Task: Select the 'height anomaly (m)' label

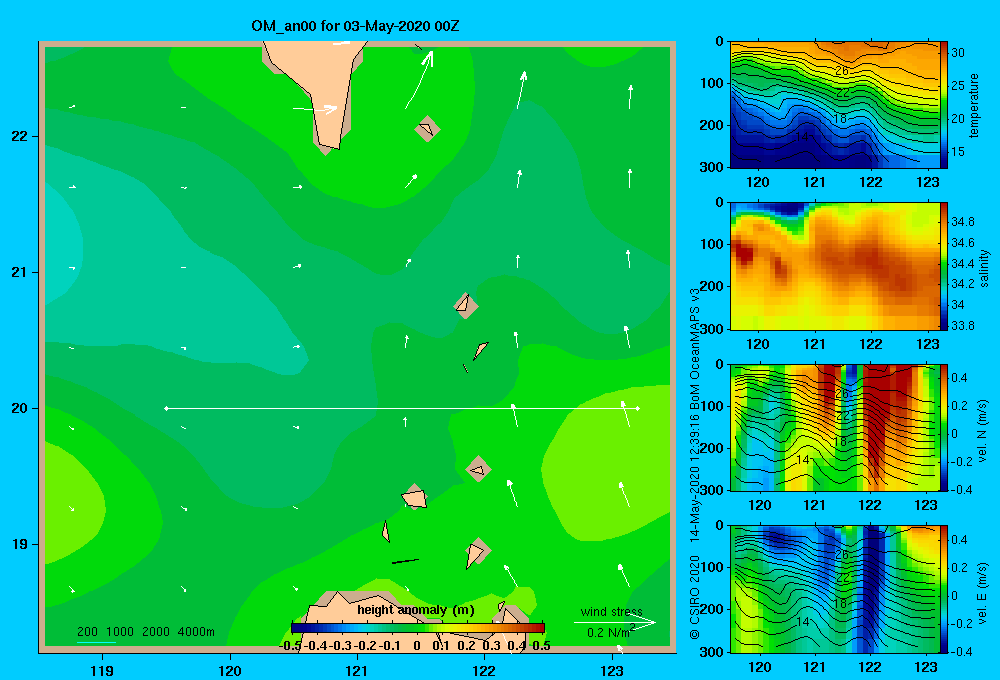Action: pyautogui.click(x=416, y=610)
